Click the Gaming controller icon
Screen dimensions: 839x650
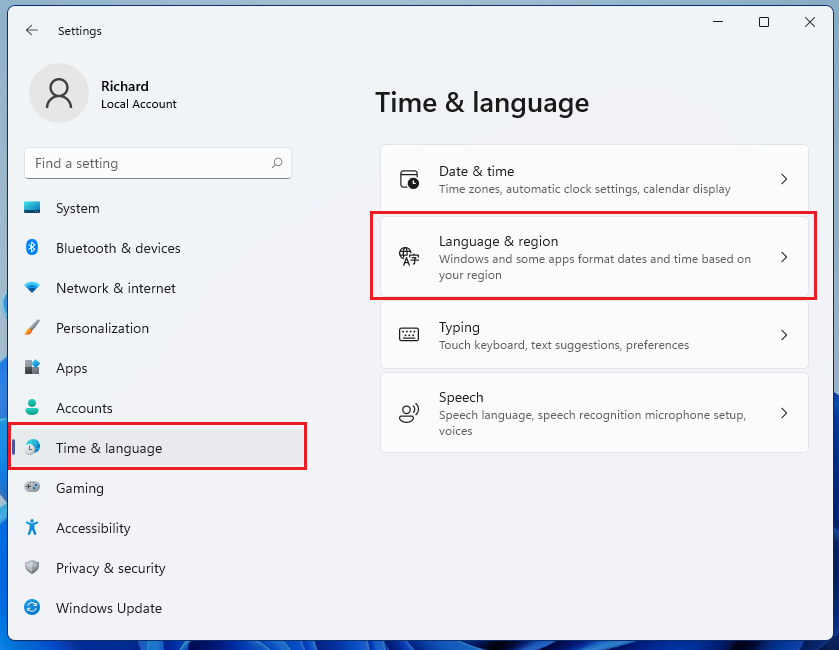click(32, 488)
